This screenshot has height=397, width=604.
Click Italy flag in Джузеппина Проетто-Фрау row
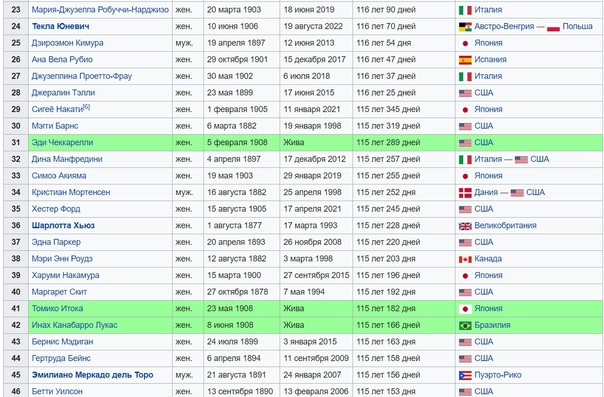pos(465,76)
